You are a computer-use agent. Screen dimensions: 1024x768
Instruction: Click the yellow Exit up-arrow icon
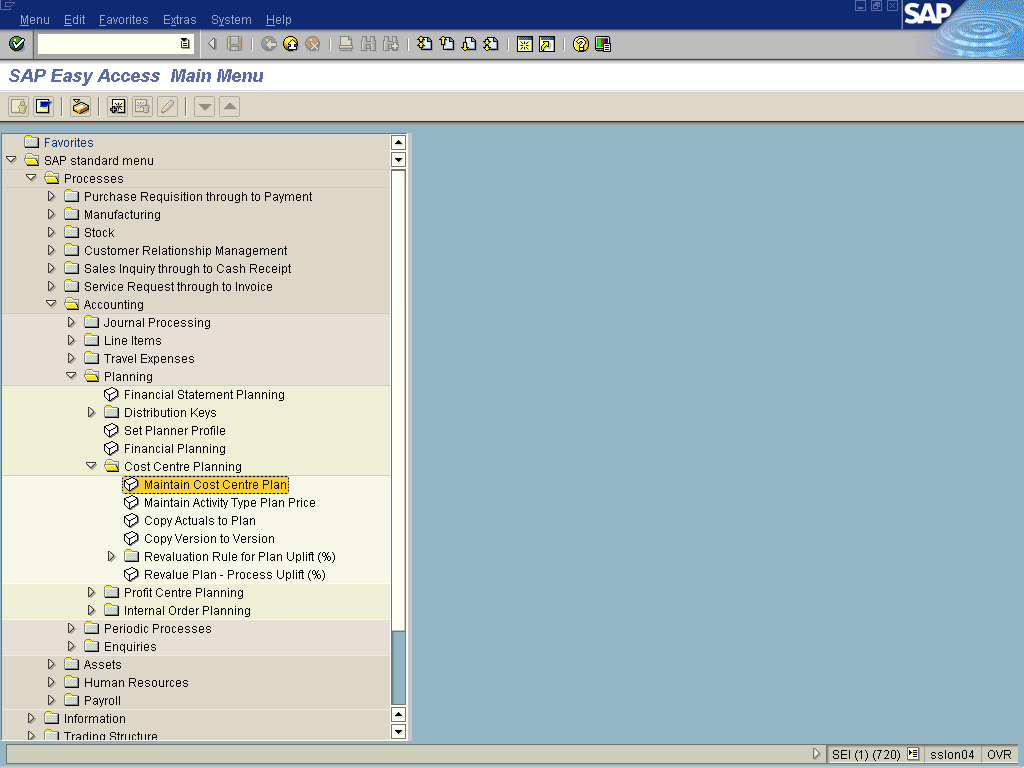coord(291,44)
